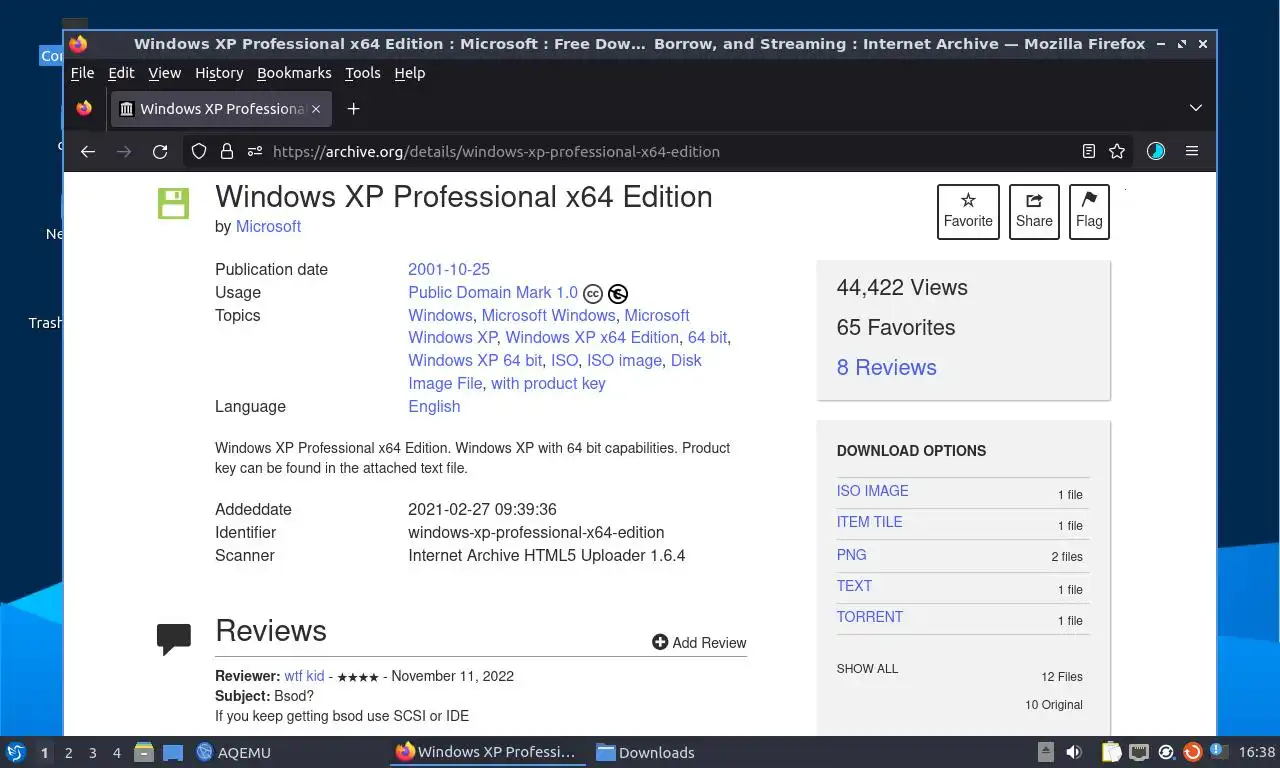1280x768 pixels.
Task: Open the Tools menu
Action: pyautogui.click(x=363, y=73)
